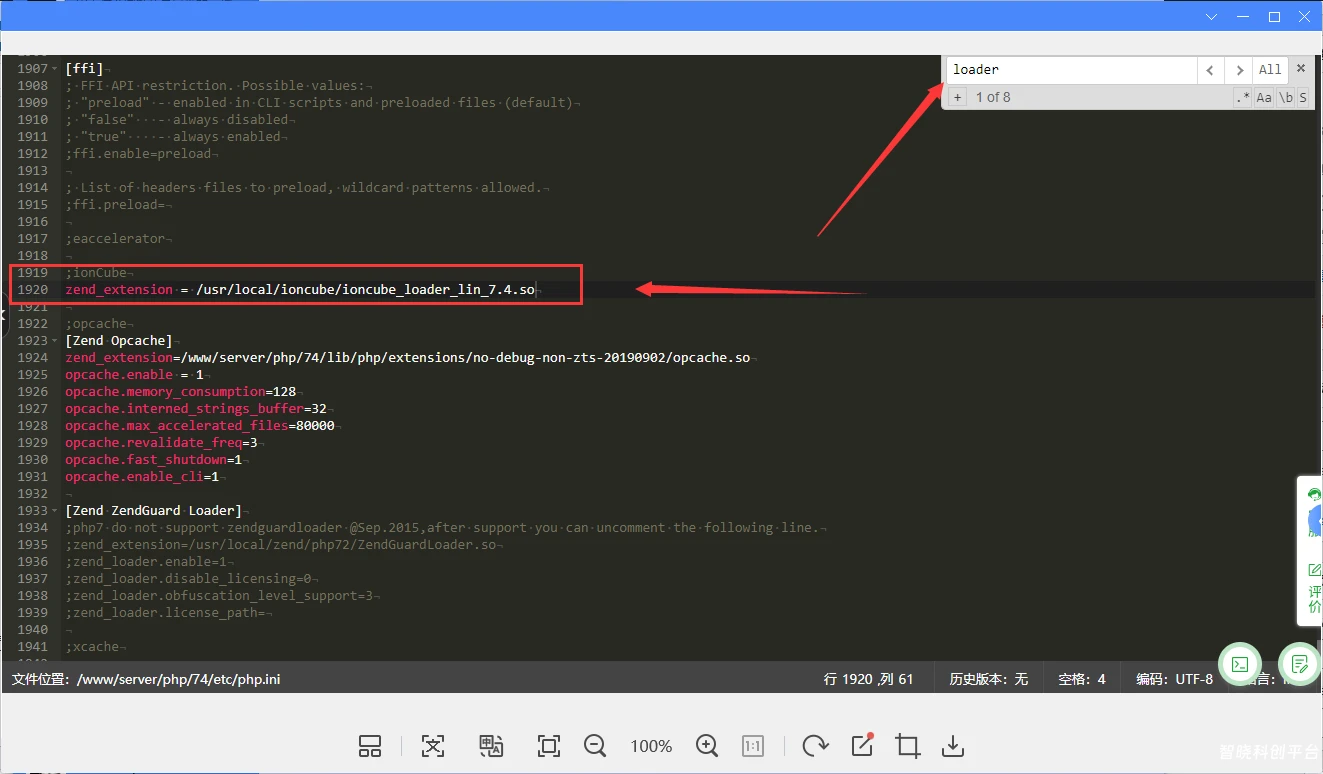Viewport: 1323px width, 774px height.
Task: Select the crop tool
Action: (908, 746)
